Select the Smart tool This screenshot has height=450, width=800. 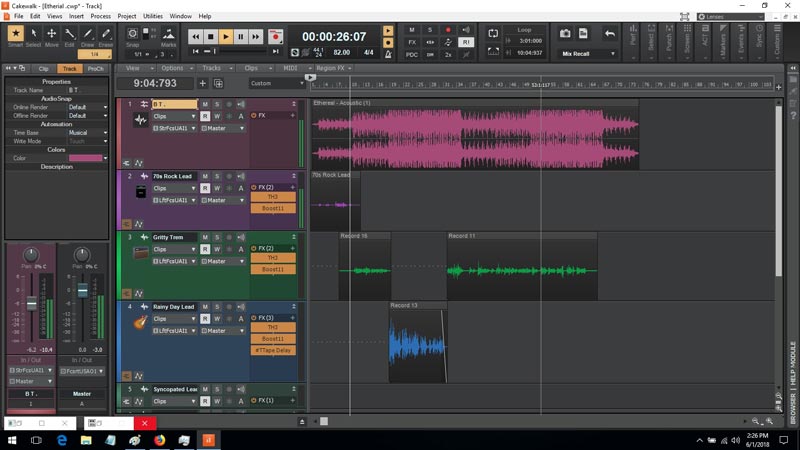(15, 34)
